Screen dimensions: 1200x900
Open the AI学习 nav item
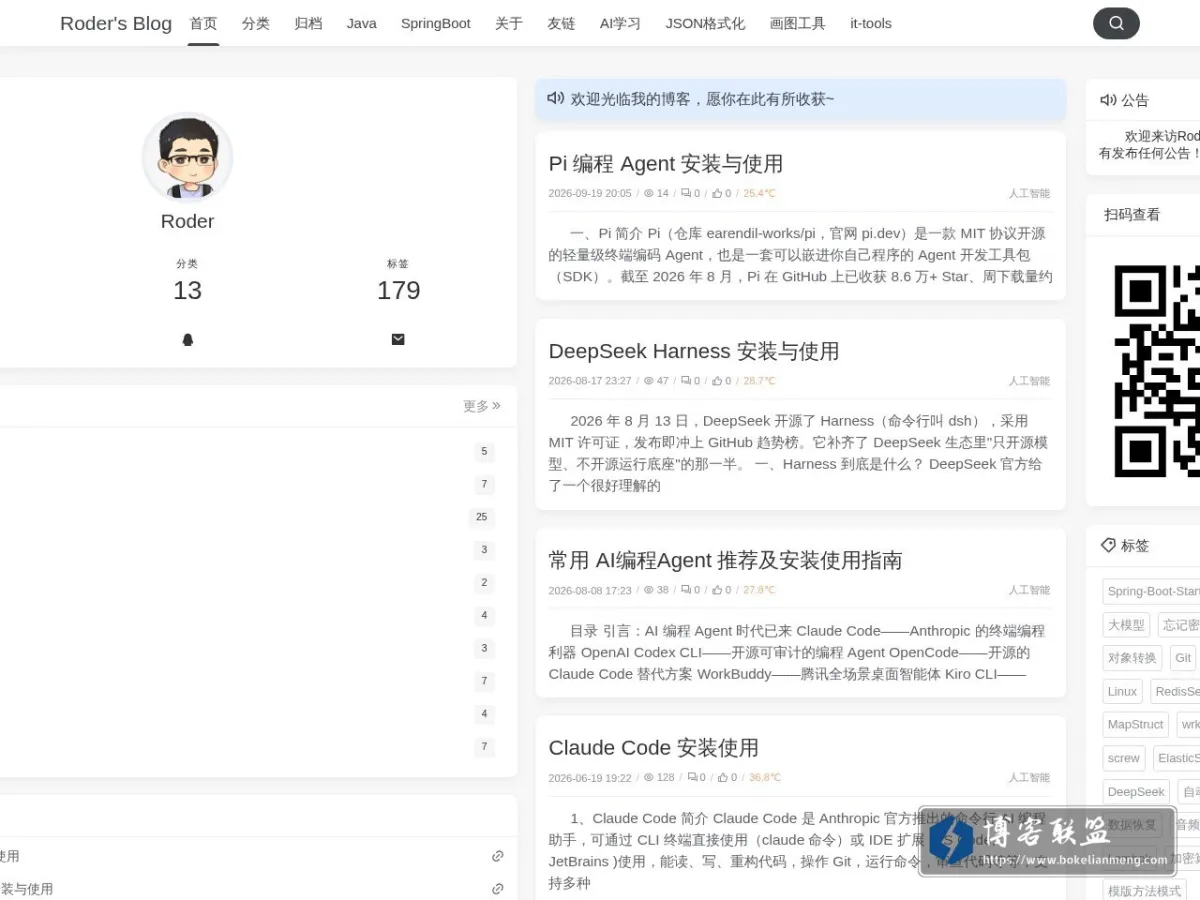(x=620, y=23)
